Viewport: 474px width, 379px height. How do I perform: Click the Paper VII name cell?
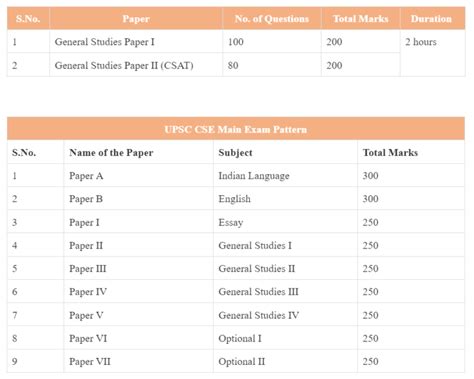[x=138, y=361]
